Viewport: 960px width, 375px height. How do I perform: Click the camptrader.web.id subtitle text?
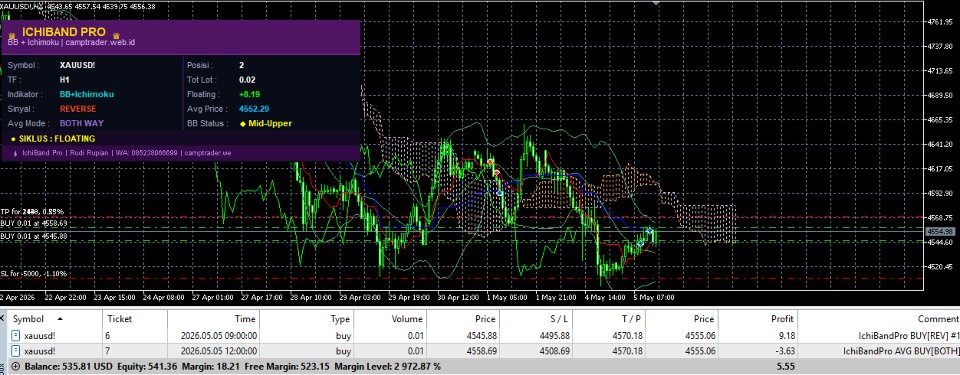(x=100, y=43)
